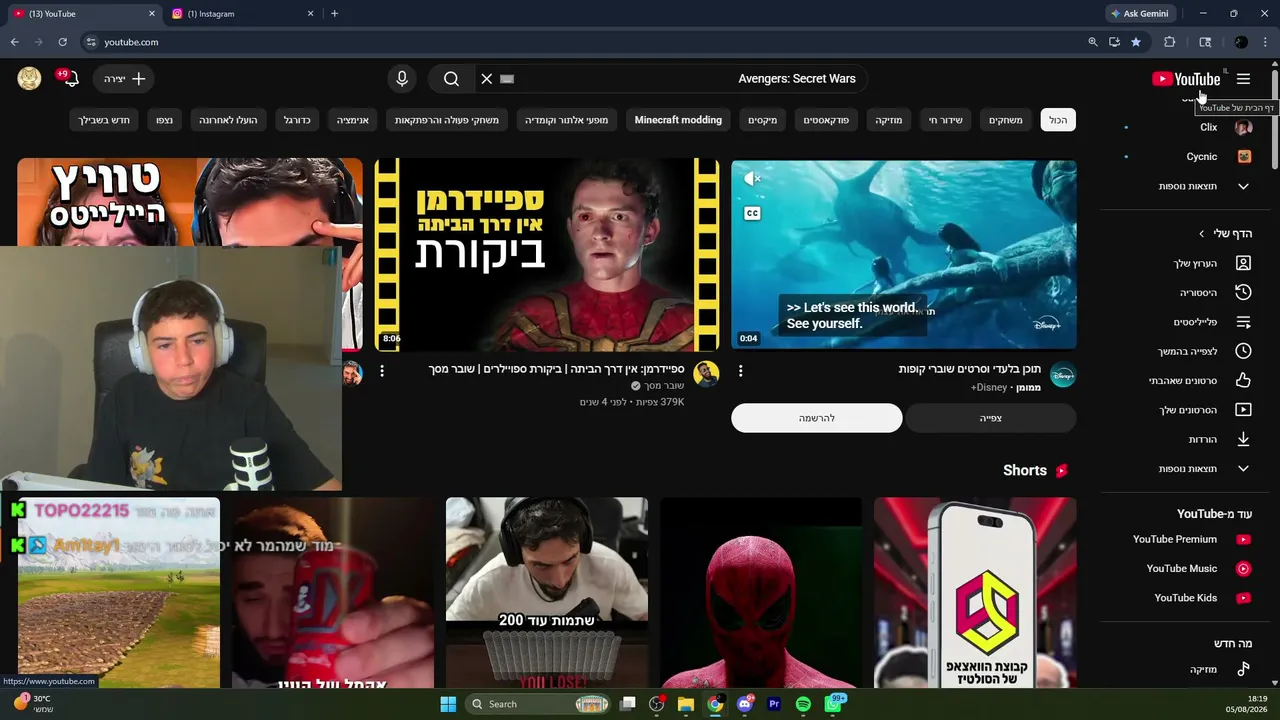The width and height of the screenshot is (1280, 720).
Task: Unmute the Disney+ ad video
Action: [752, 179]
